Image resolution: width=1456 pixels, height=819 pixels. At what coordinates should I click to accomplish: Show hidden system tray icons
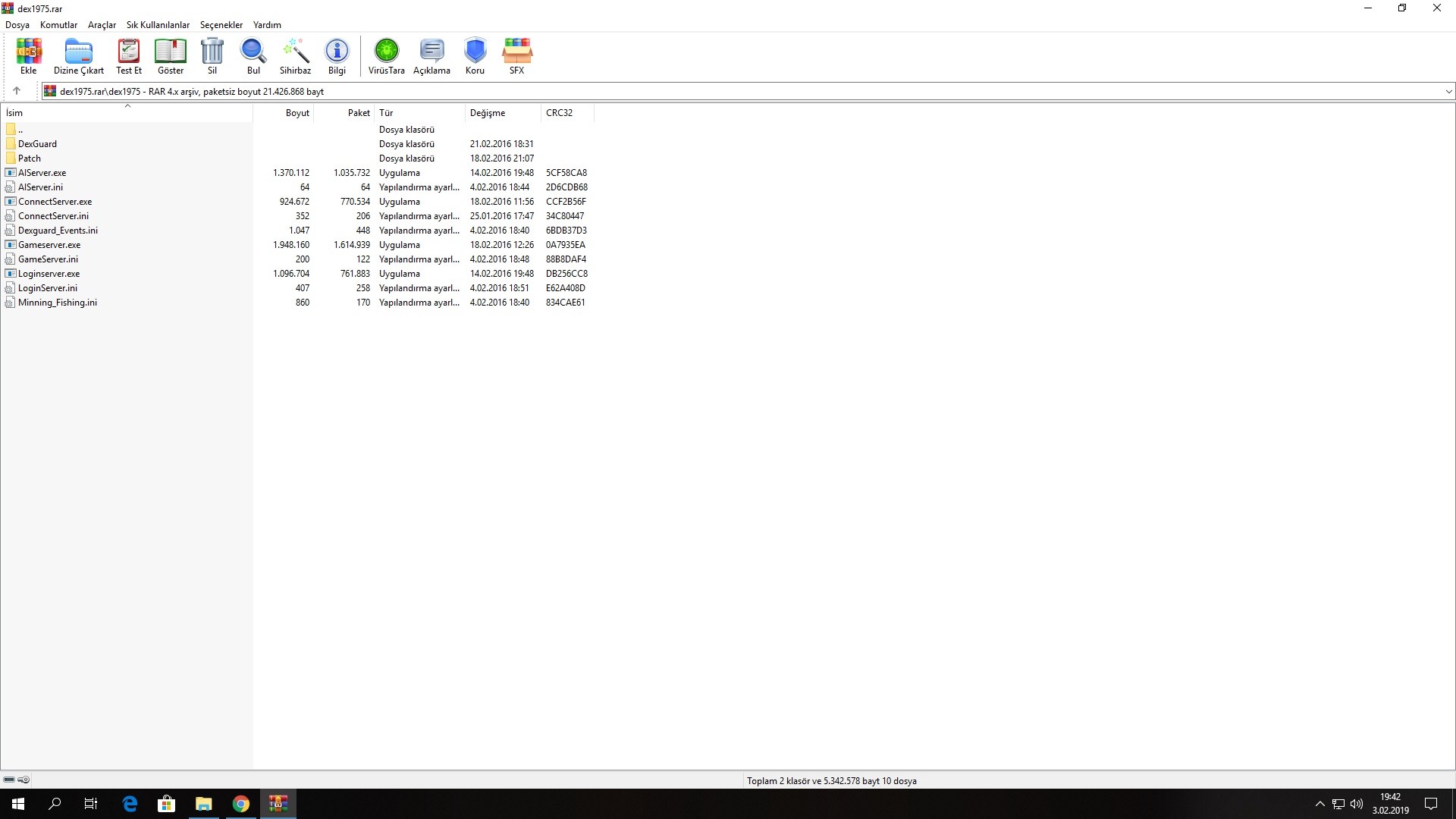[1320, 804]
